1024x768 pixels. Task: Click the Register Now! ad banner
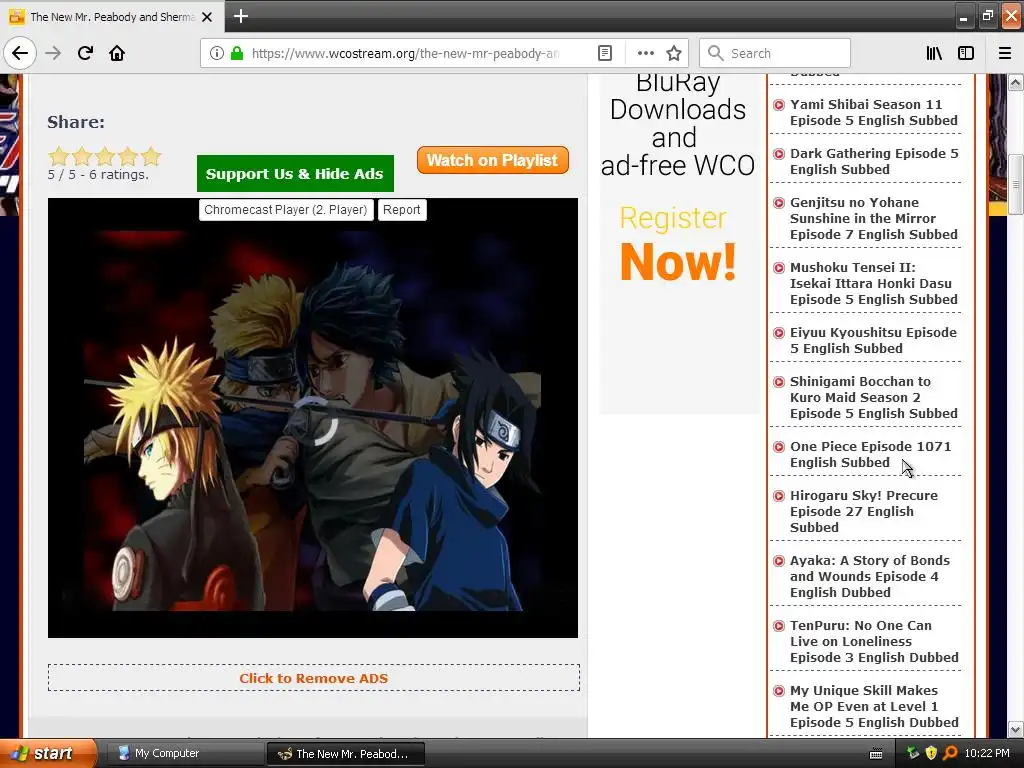coord(679,245)
